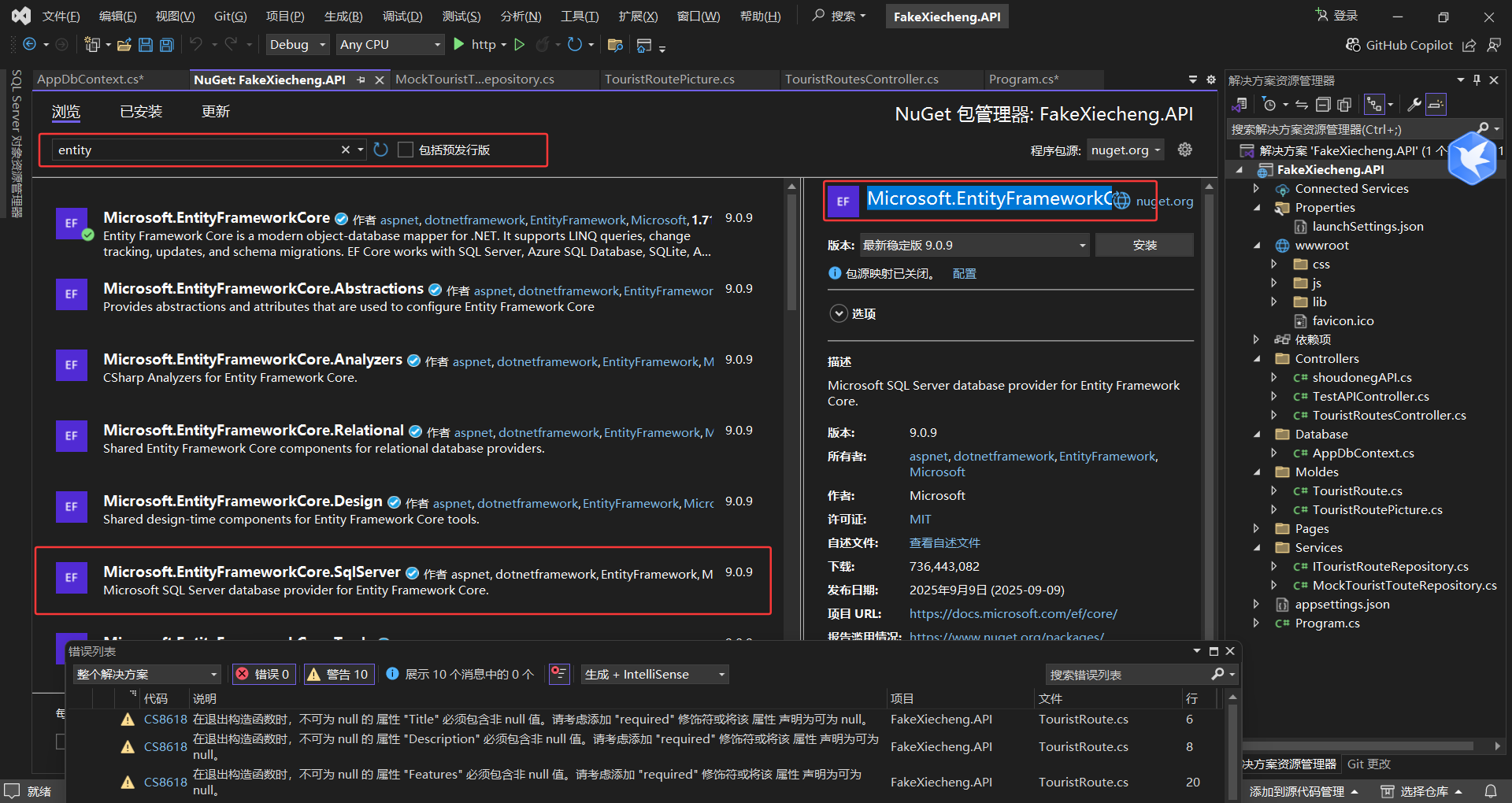
Task: Click the undo arrow icon
Action: pos(196,45)
